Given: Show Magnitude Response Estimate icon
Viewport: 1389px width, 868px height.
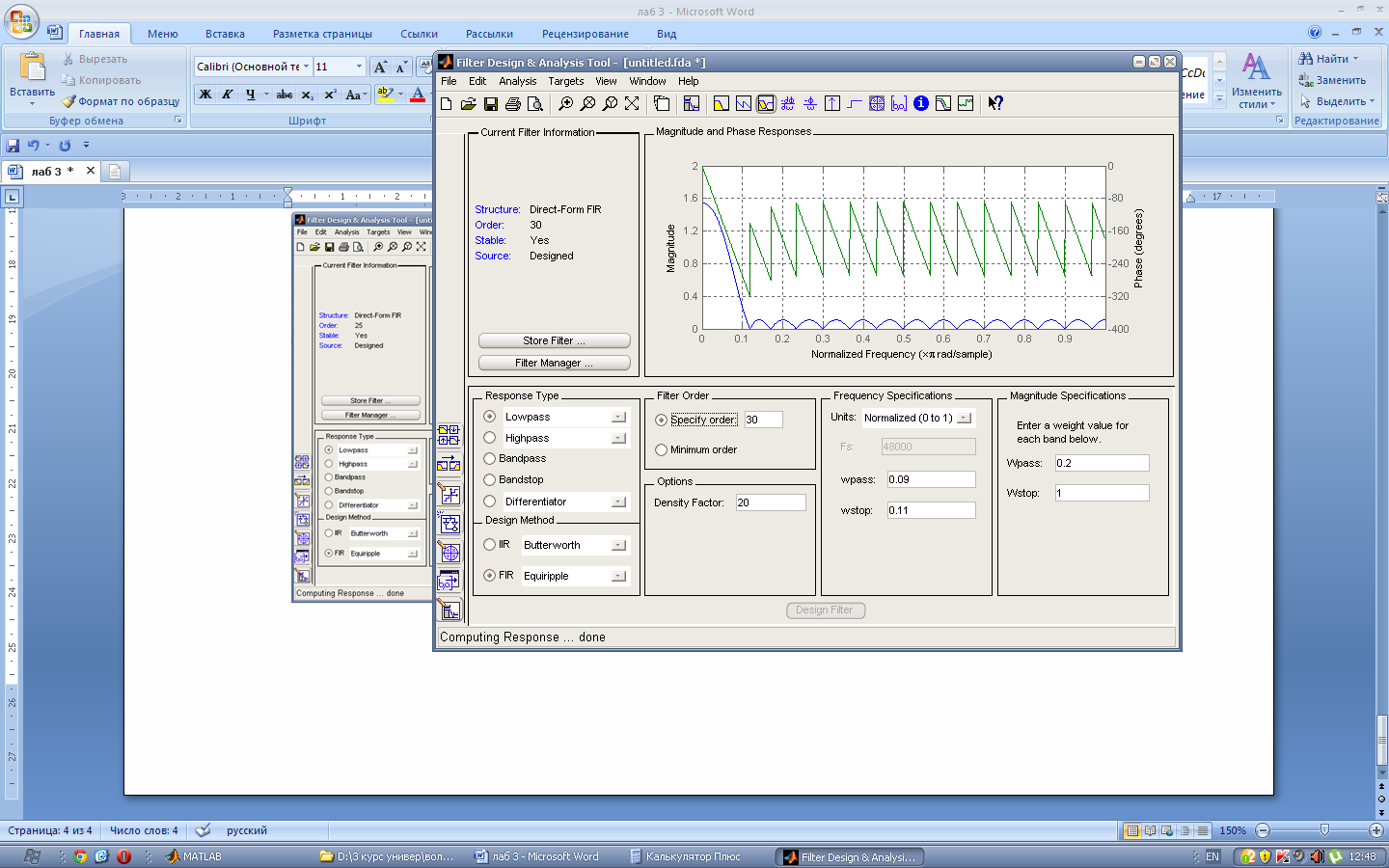Looking at the screenshot, I should point(943,103).
